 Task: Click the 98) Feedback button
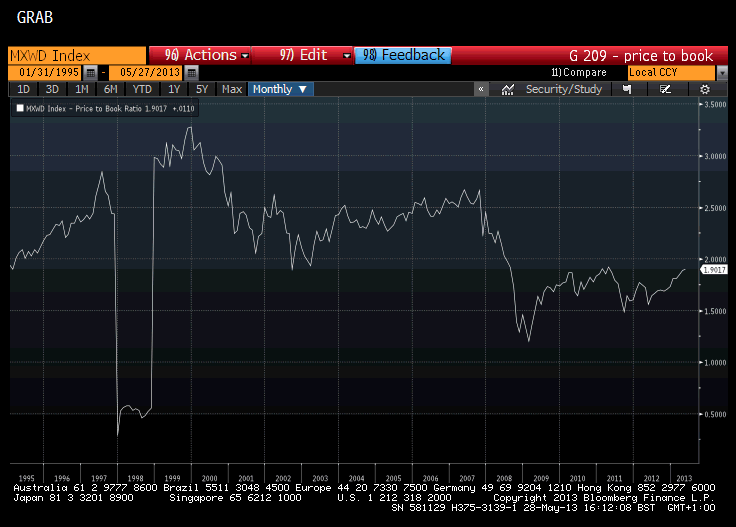tap(403, 55)
